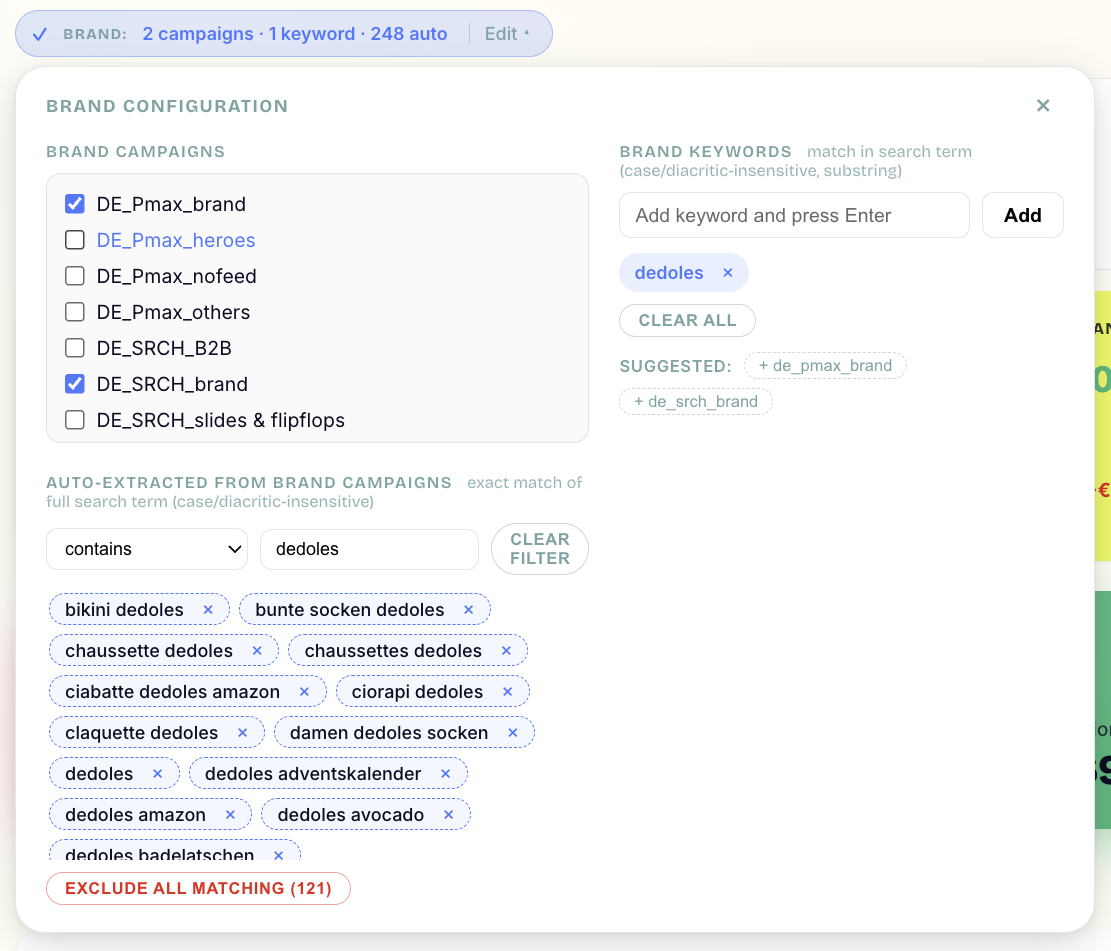Image resolution: width=1111 pixels, height=951 pixels.
Task: Close the Brand Configuration panel
Action: click(1043, 106)
